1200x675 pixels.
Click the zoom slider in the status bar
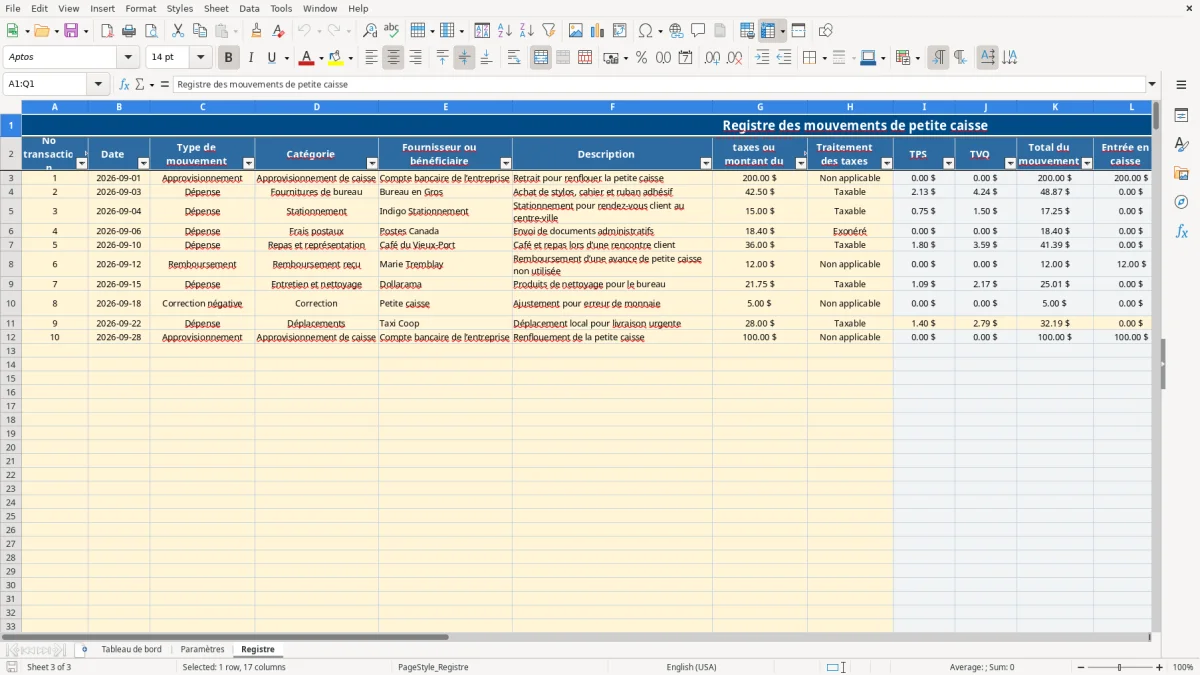click(1120, 667)
